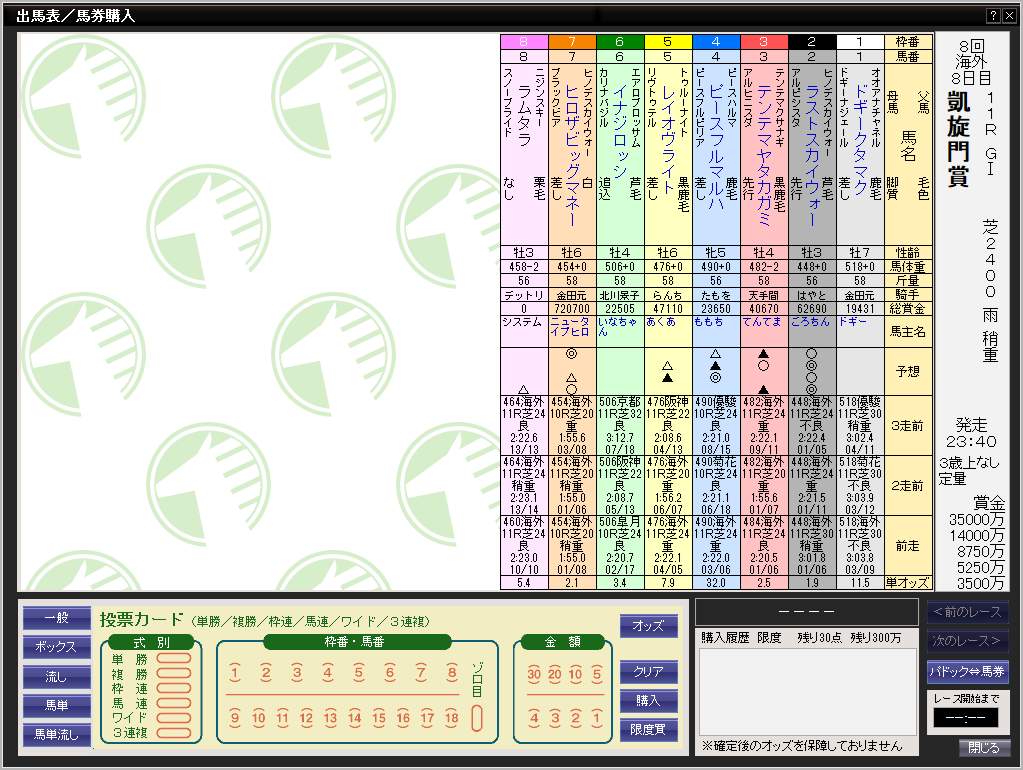Mark horse number 7 on voting card

pos(422,673)
